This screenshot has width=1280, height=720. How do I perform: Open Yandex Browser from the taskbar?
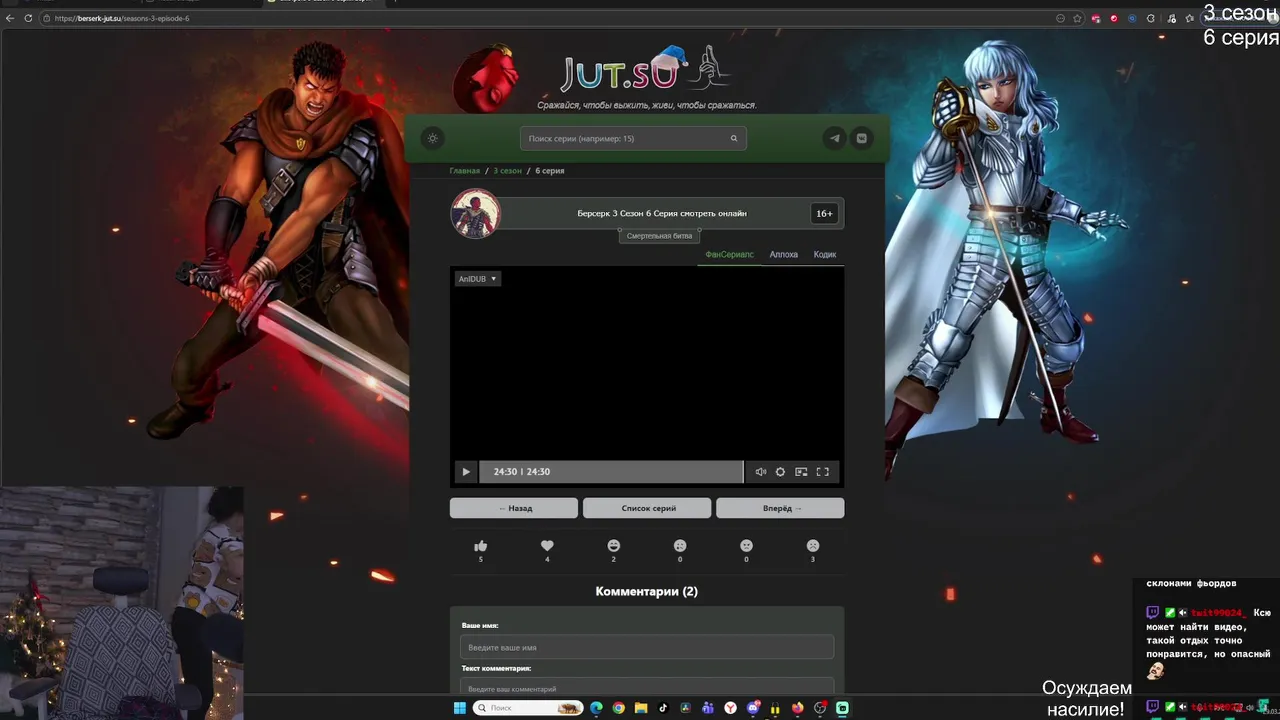pos(730,708)
